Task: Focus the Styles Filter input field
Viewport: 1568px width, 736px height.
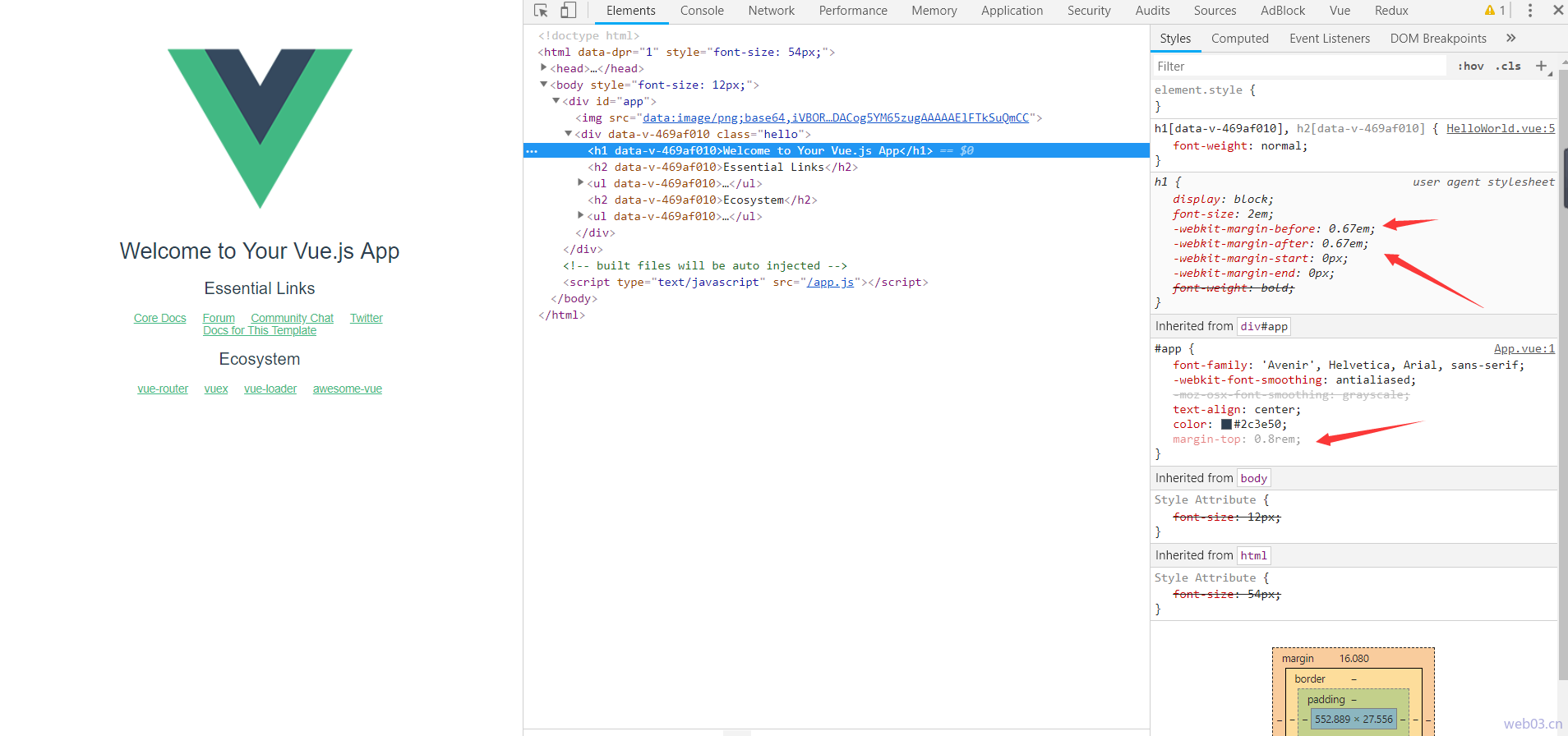Action: point(1298,67)
